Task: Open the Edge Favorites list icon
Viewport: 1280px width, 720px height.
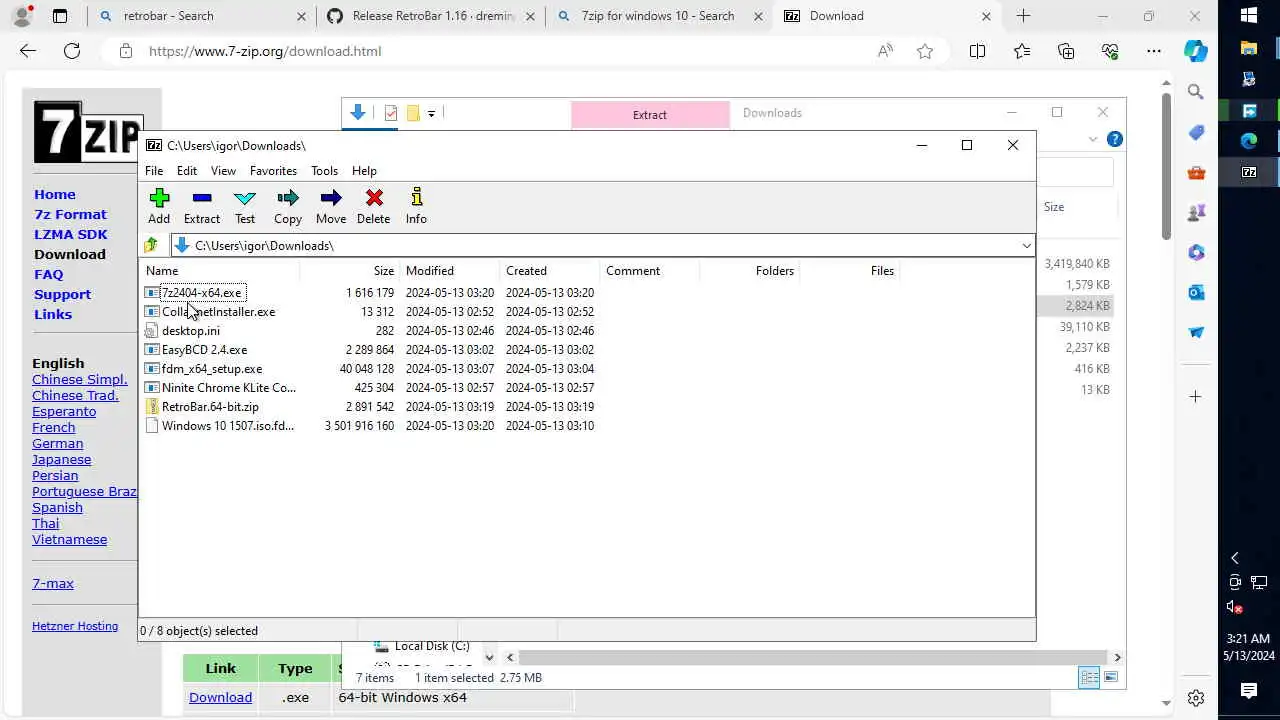Action: click(x=1021, y=51)
